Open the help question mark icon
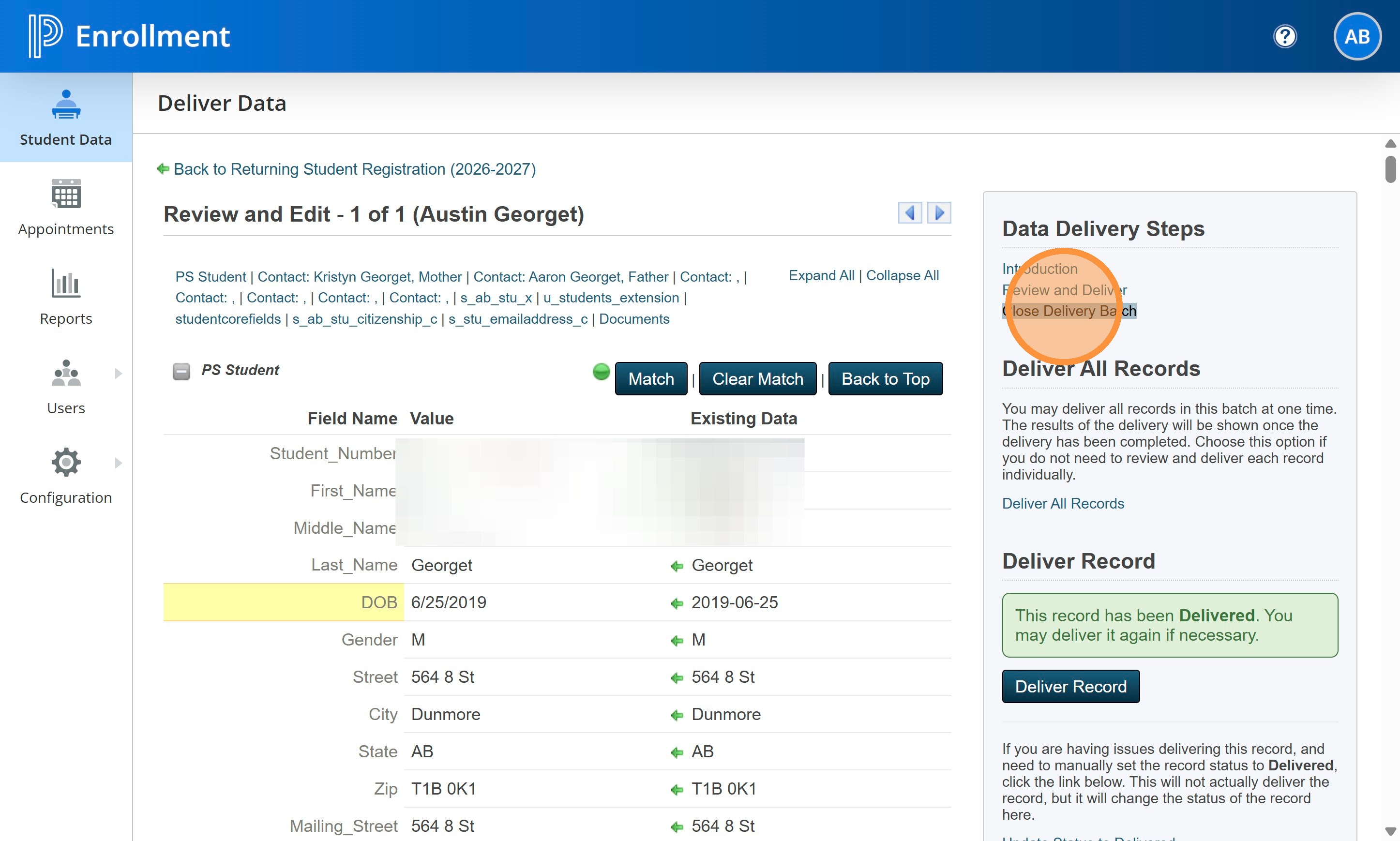 (x=1284, y=37)
